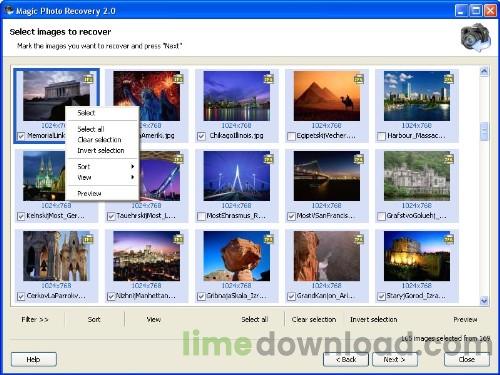Image resolution: width=500 pixels, height=375 pixels.
Task: Expand the Sort submenu in context menu
Action: click(102, 166)
